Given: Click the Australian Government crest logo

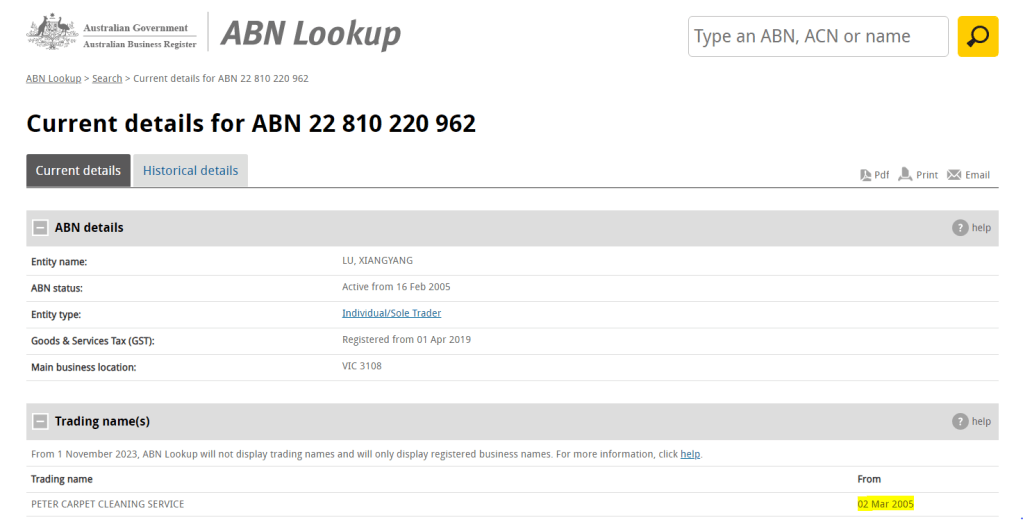Looking at the screenshot, I should (x=52, y=32).
